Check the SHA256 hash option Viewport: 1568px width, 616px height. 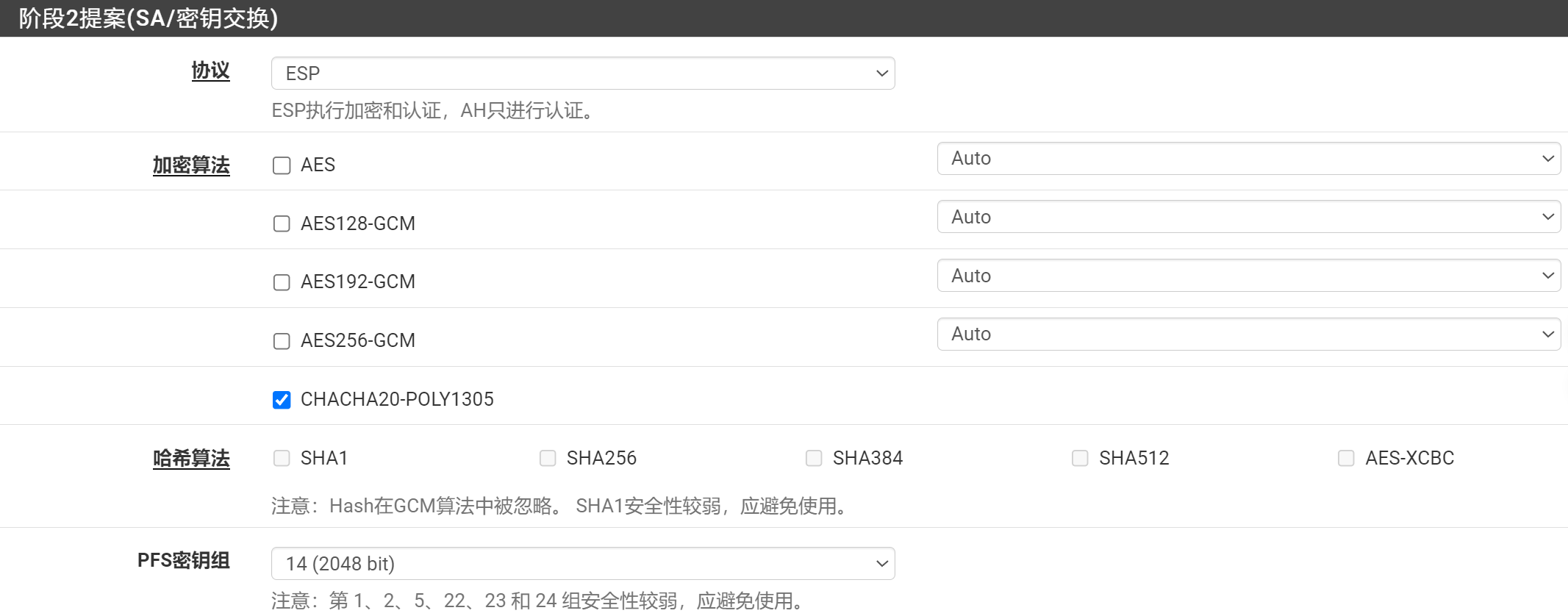pyautogui.click(x=548, y=458)
